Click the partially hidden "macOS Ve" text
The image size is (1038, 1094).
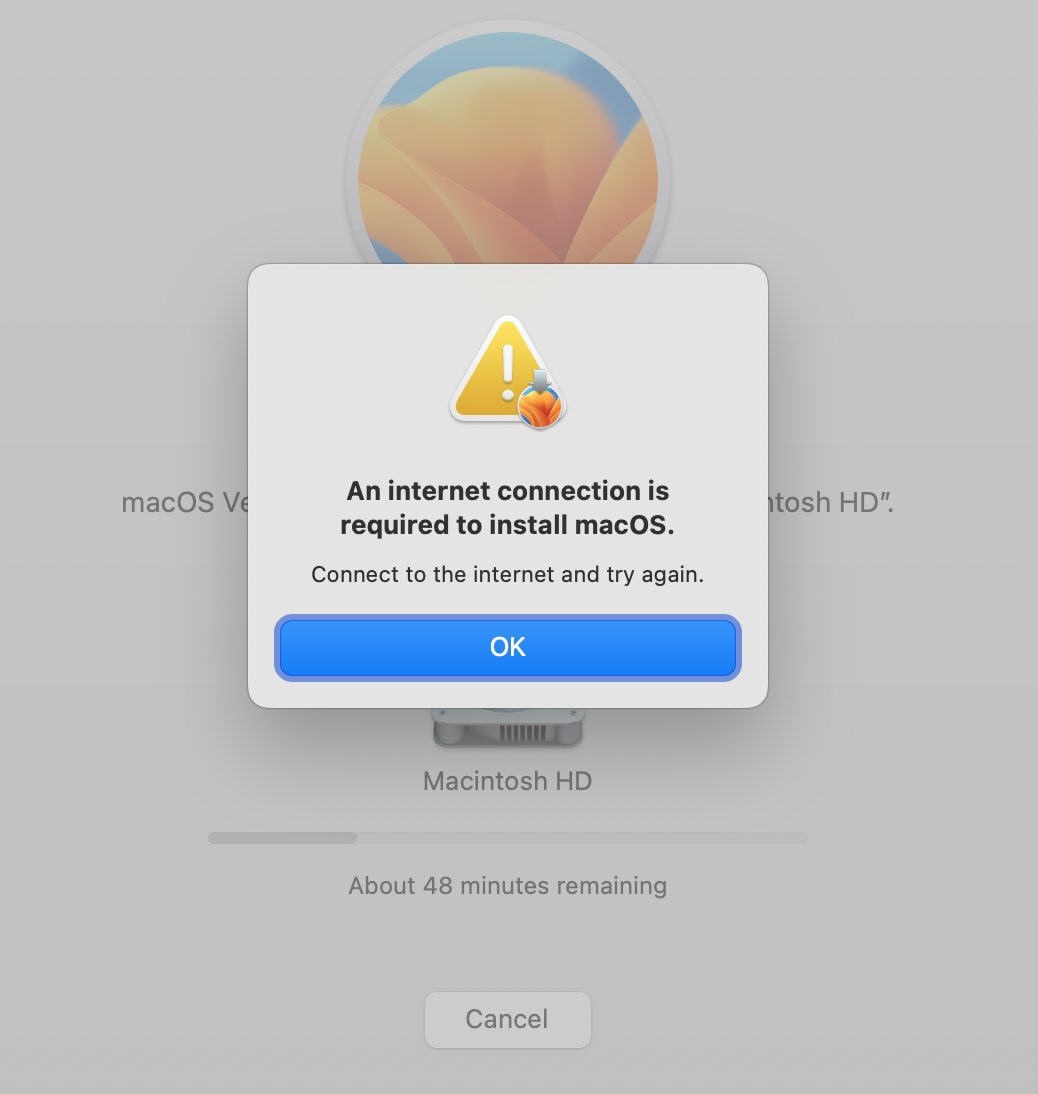click(185, 502)
